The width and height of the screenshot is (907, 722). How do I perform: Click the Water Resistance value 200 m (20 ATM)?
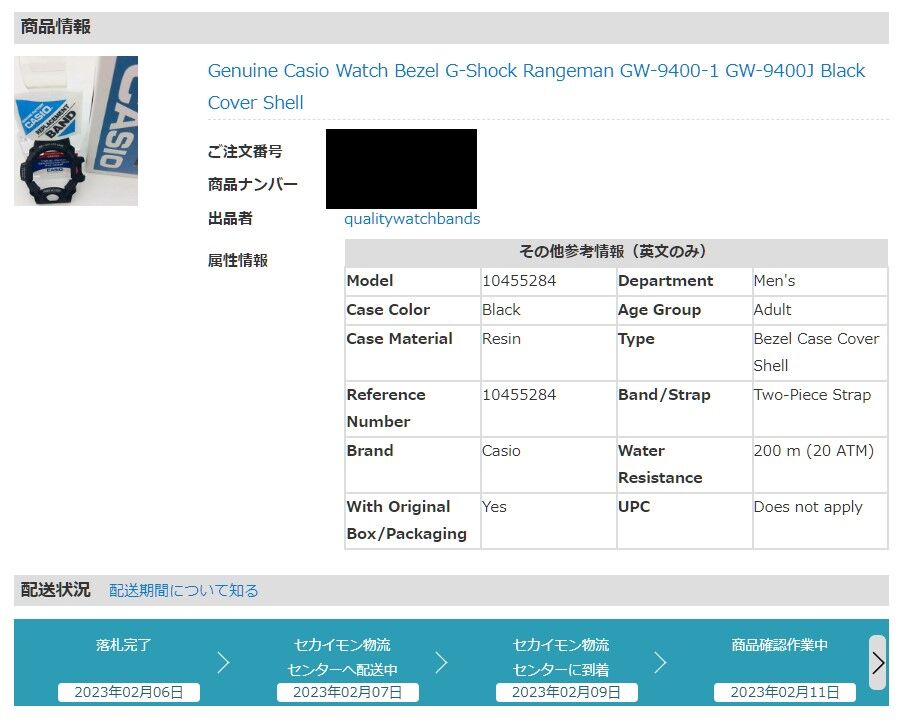coord(813,451)
